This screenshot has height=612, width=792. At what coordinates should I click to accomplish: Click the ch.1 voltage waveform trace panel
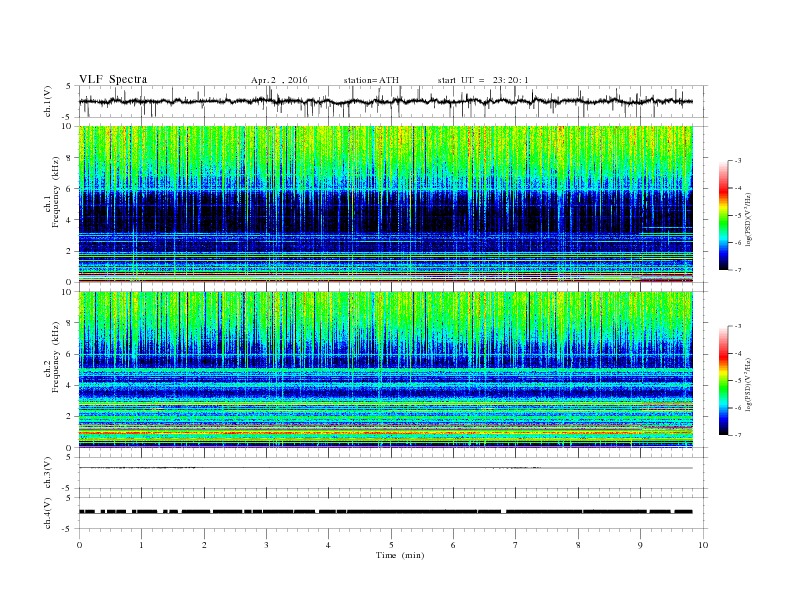[393, 101]
